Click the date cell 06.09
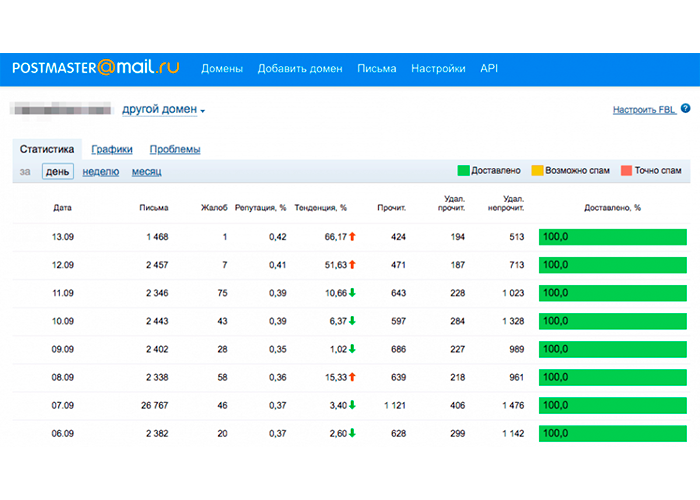 [62, 434]
